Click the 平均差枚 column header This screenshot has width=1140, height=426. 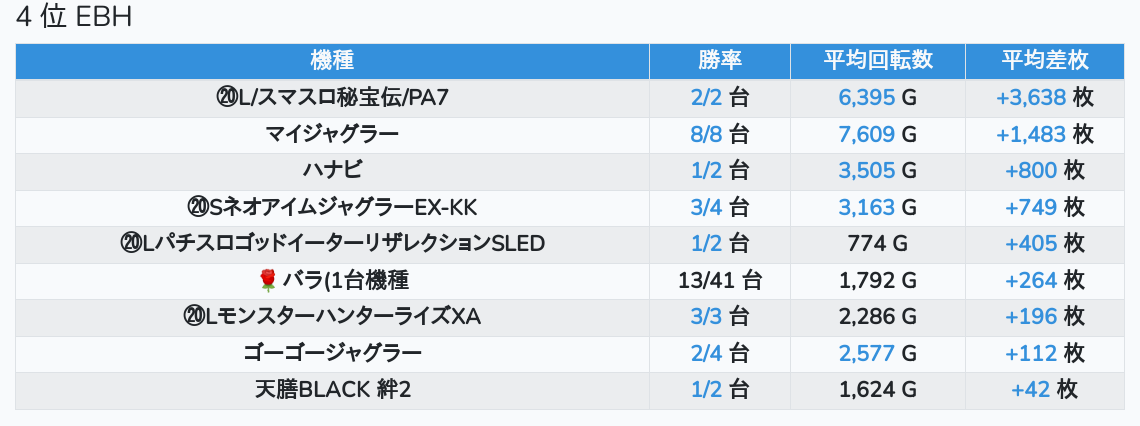point(1045,60)
